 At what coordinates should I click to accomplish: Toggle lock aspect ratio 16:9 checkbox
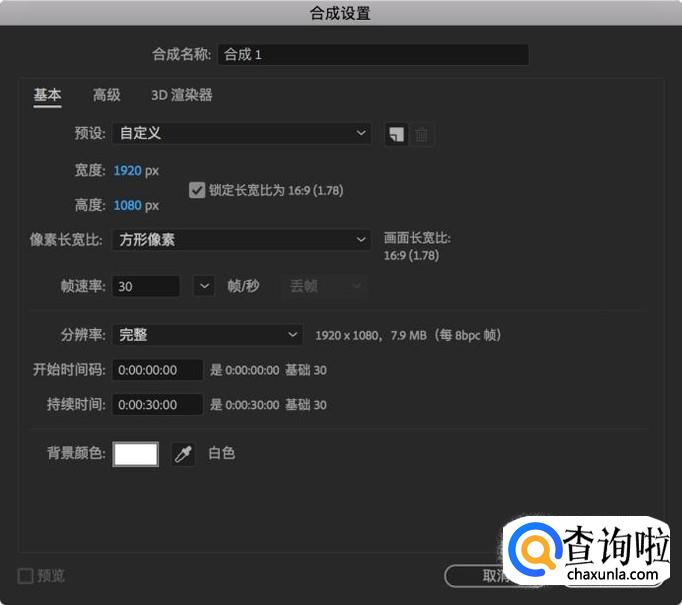click(197, 191)
